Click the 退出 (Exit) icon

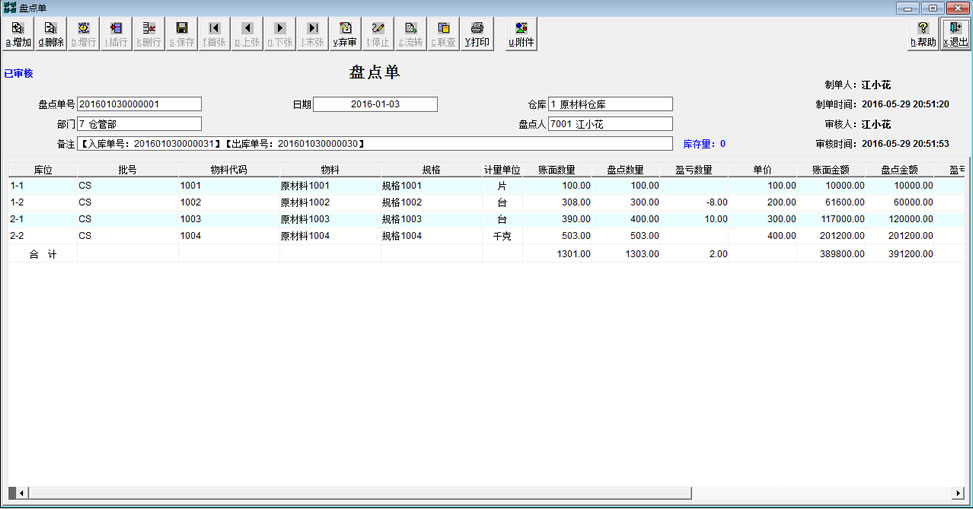(955, 34)
